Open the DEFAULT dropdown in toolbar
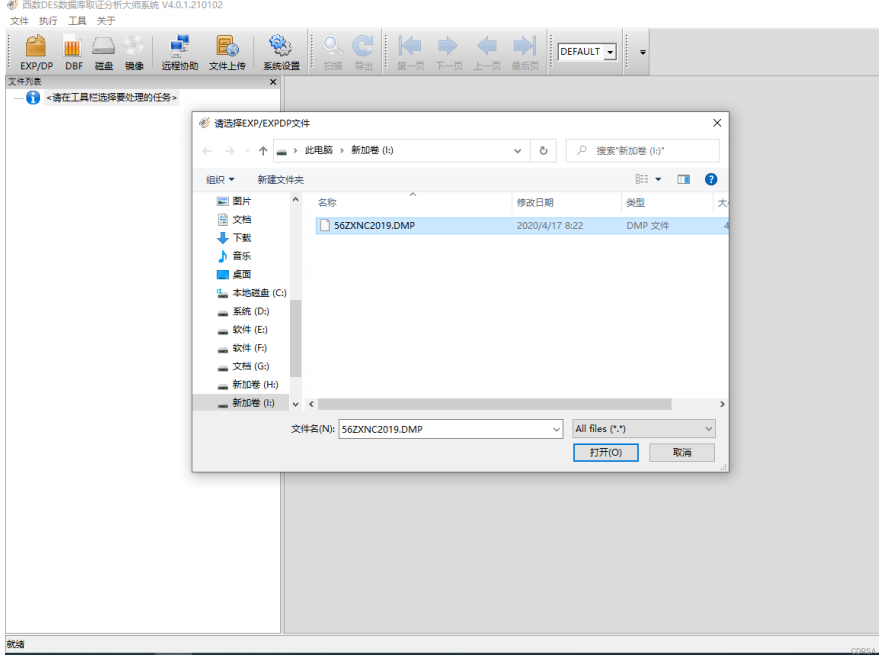Viewport: 879px width, 656px height. [x=587, y=52]
